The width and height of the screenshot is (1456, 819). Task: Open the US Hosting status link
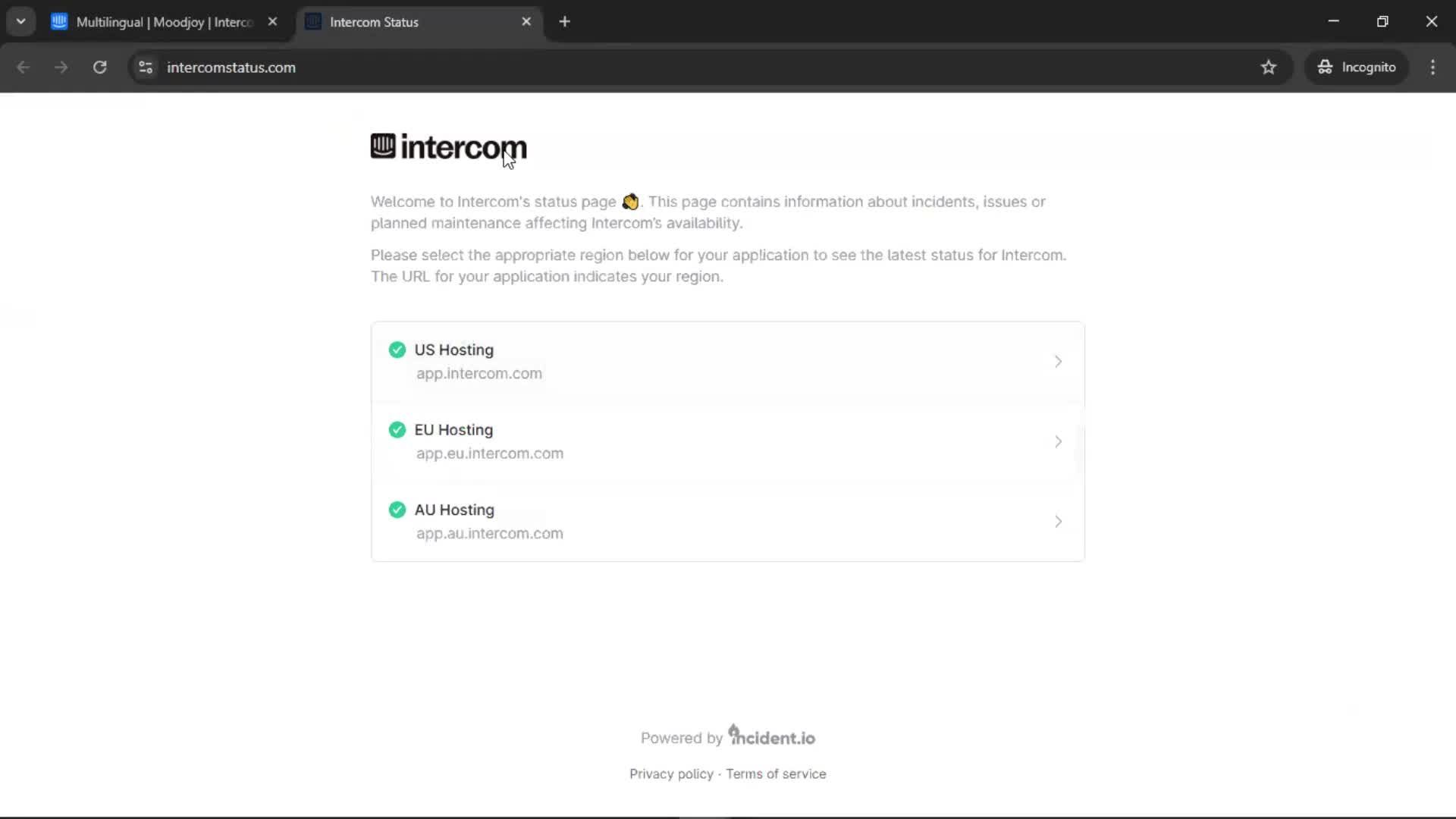pyautogui.click(x=727, y=362)
